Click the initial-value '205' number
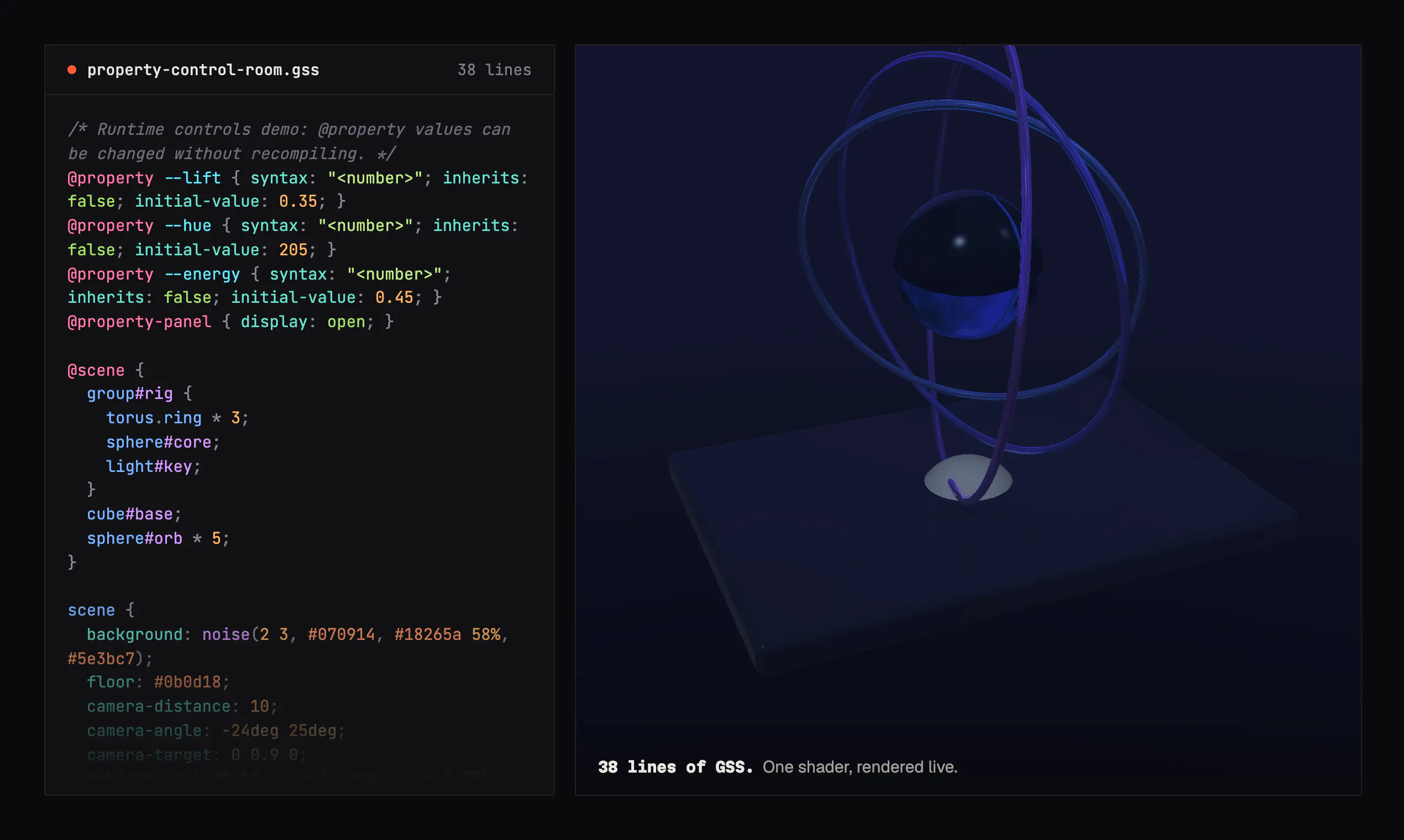The image size is (1404, 840). pyautogui.click(x=293, y=250)
